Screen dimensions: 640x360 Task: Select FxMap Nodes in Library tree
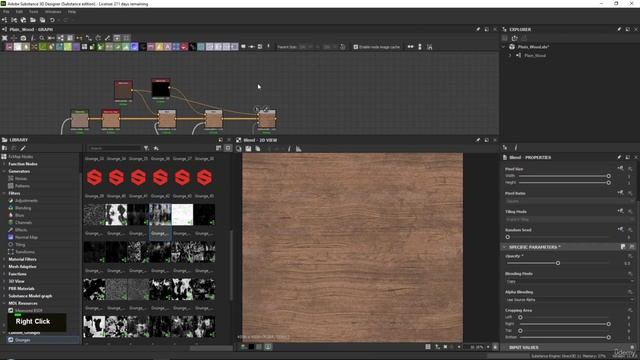coord(20,157)
